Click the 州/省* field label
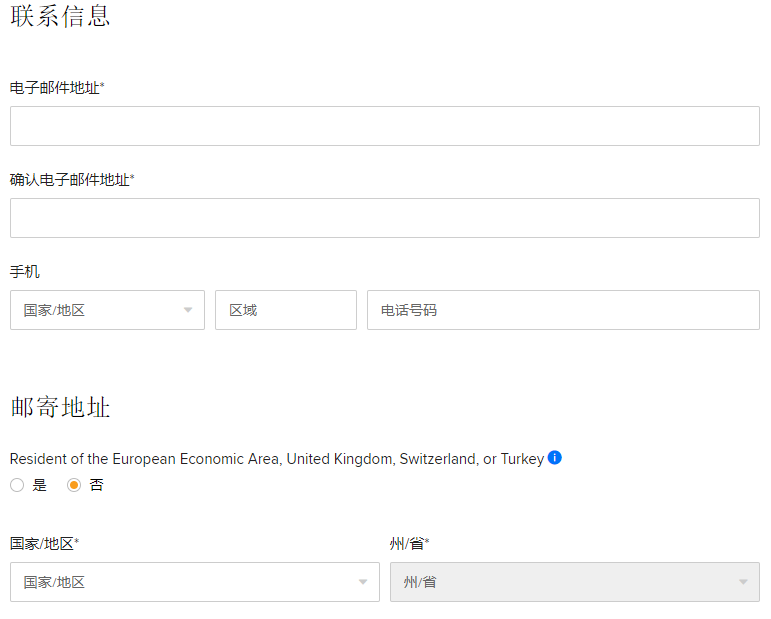This screenshot has height=619, width=771. [x=409, y=544]
